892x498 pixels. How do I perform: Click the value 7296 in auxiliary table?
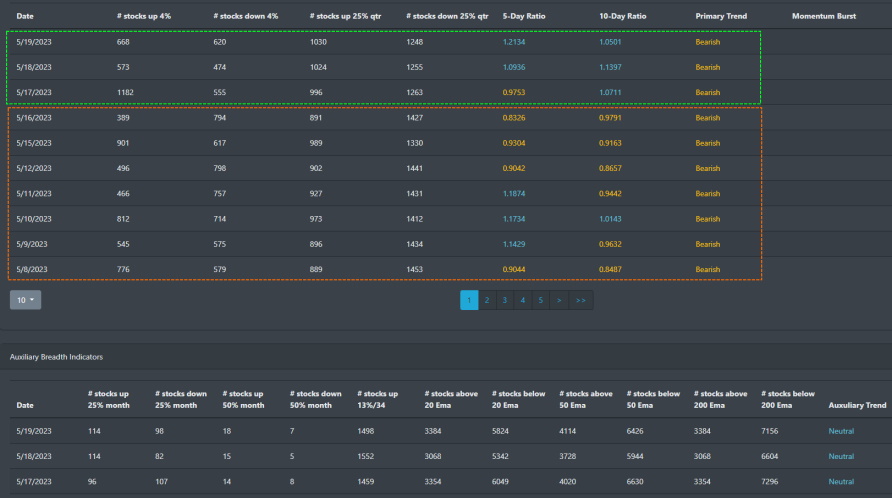click(x=770, y=481)
